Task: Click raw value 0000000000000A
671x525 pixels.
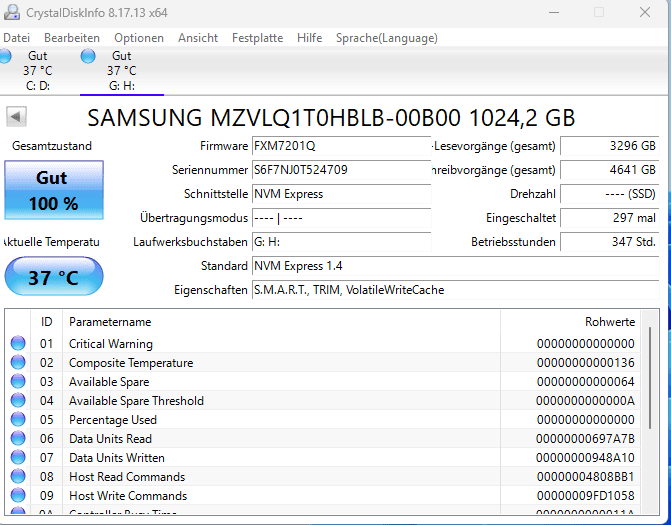Action: (x=585, y=400)
